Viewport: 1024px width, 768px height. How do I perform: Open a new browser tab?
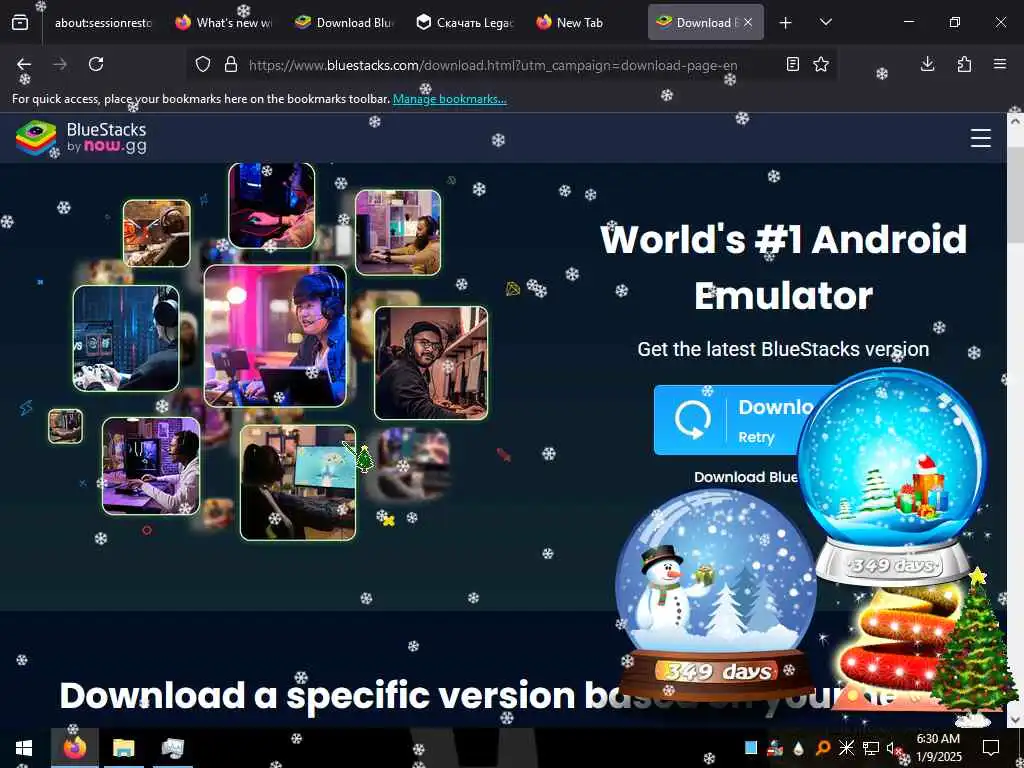[x=786, y=23]
